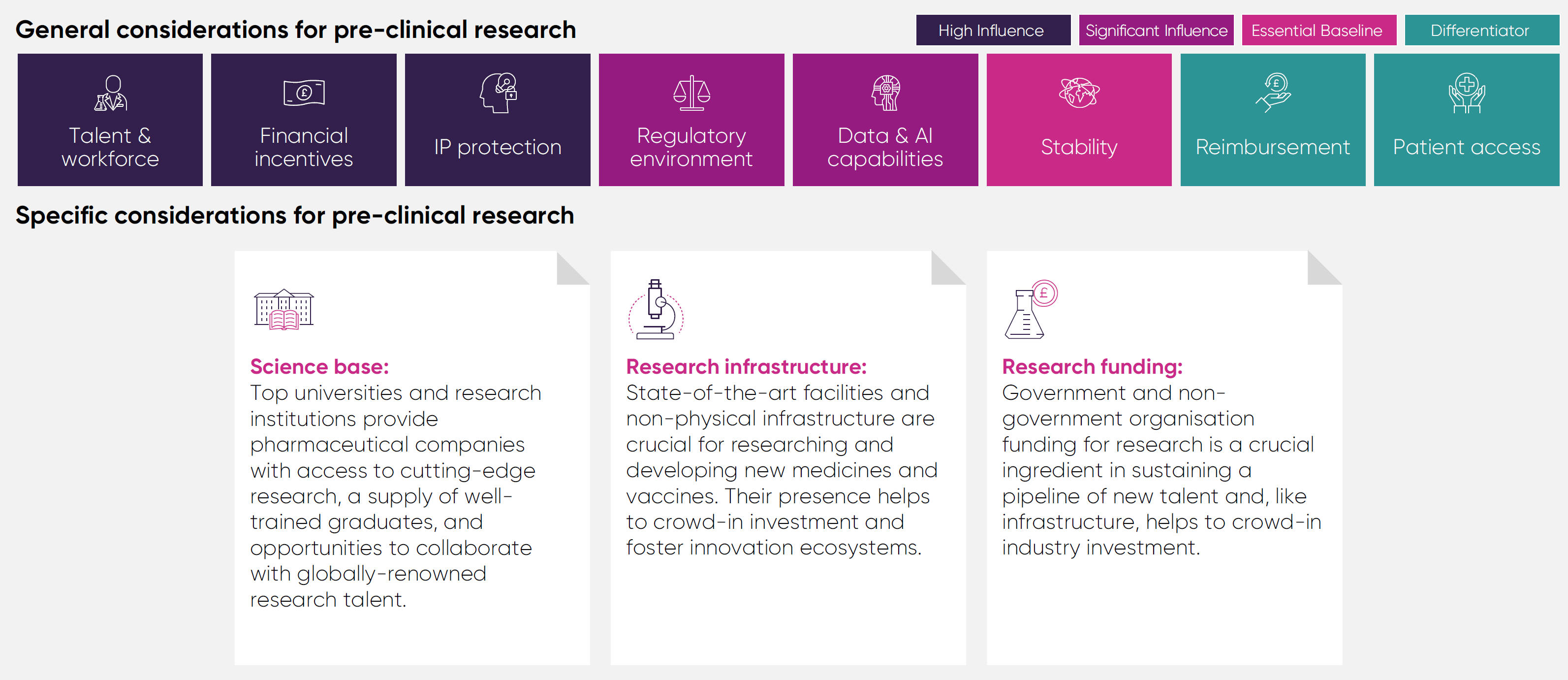Click the university building Science base icon
The width and height of the screenshot is (1568, 680).
(x=283, y=309)
